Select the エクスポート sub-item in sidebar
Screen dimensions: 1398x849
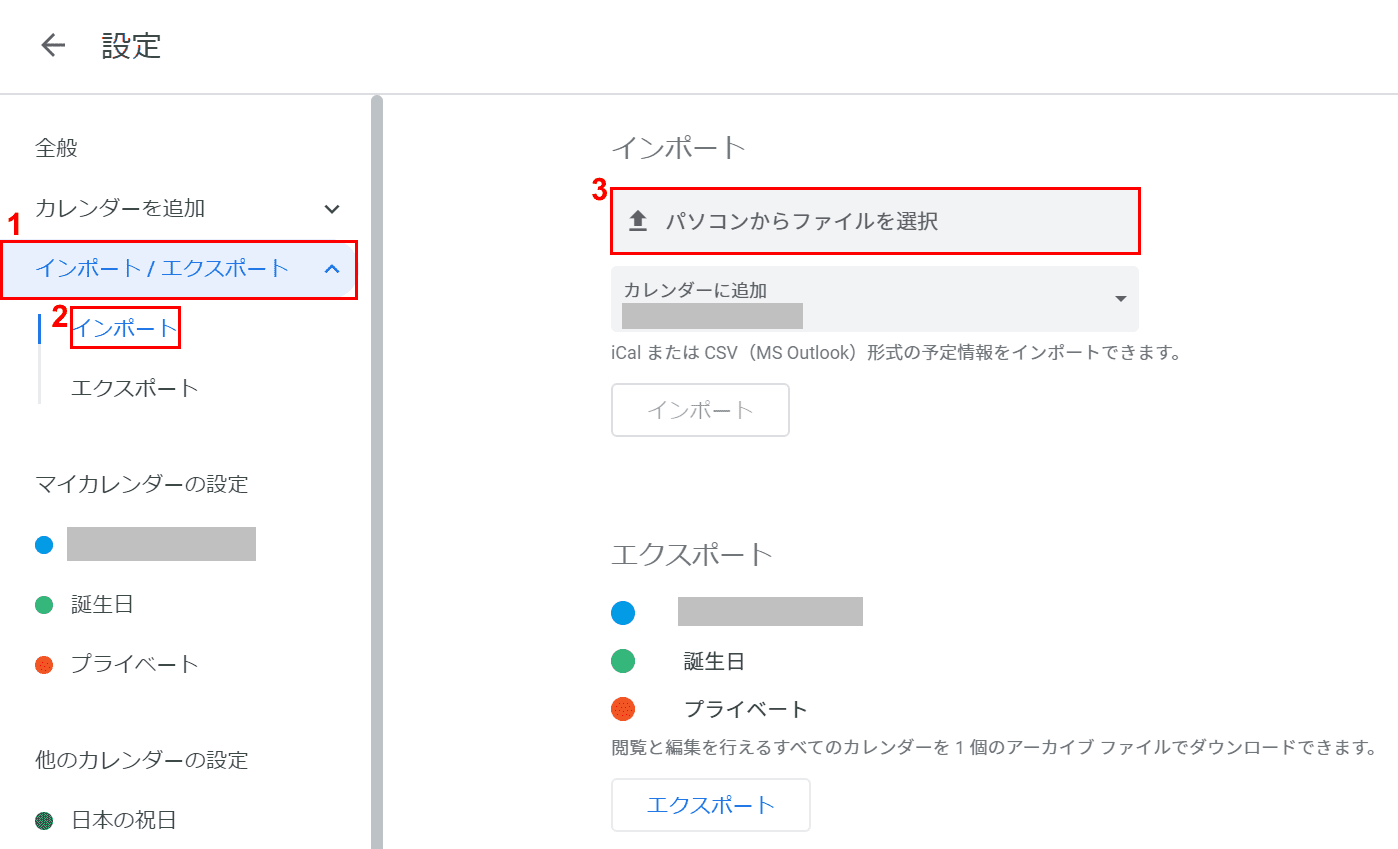(x=135, y=388)
